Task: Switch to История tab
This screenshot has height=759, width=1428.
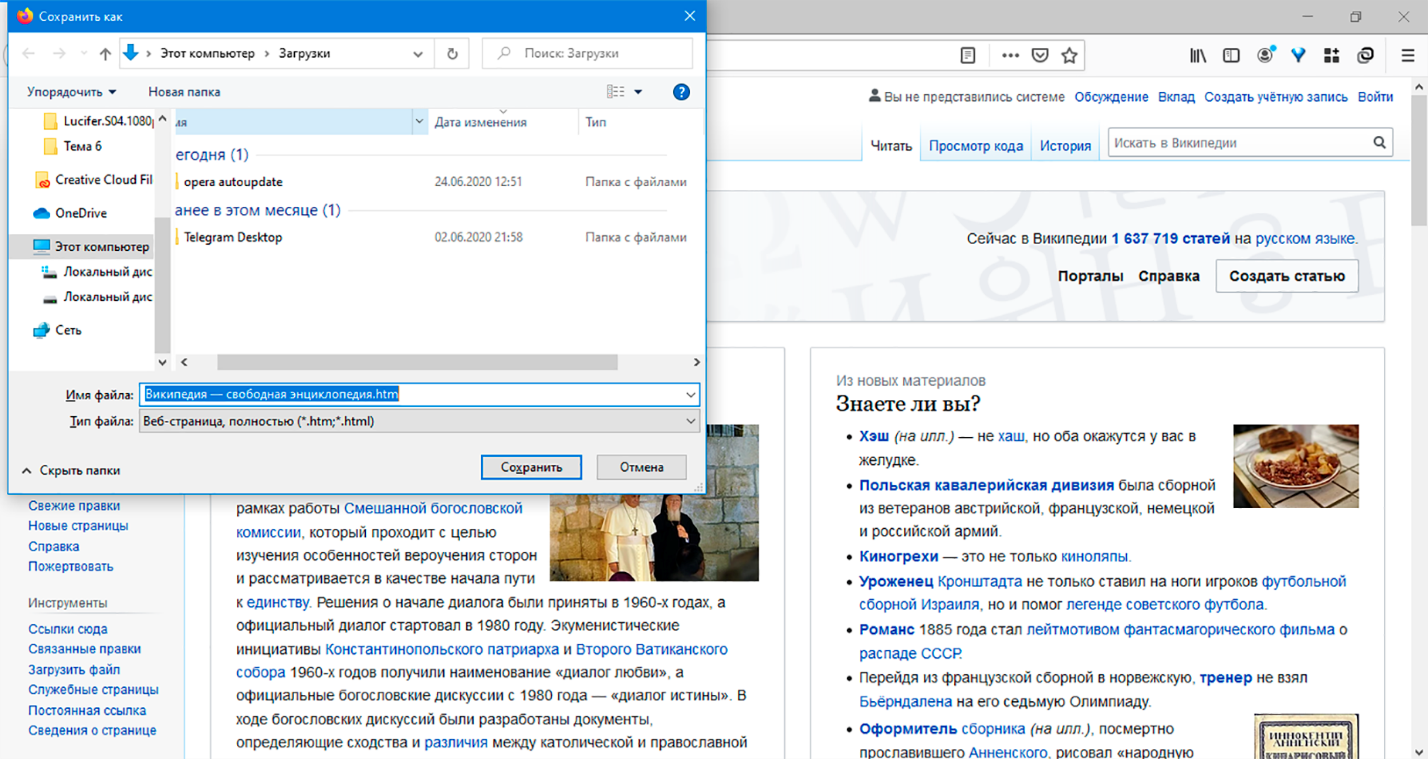Action: (1065, 146)
